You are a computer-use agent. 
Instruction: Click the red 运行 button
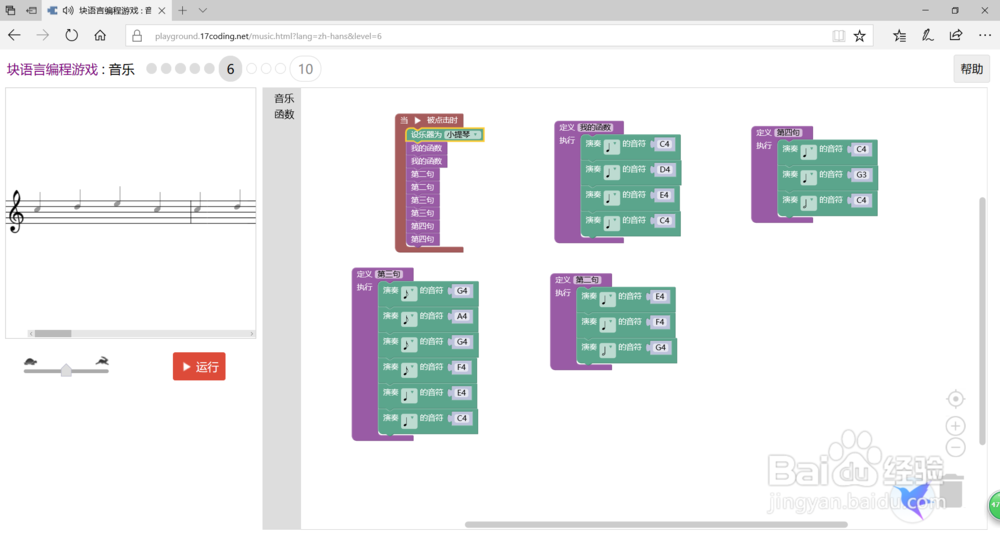[199, 366]
